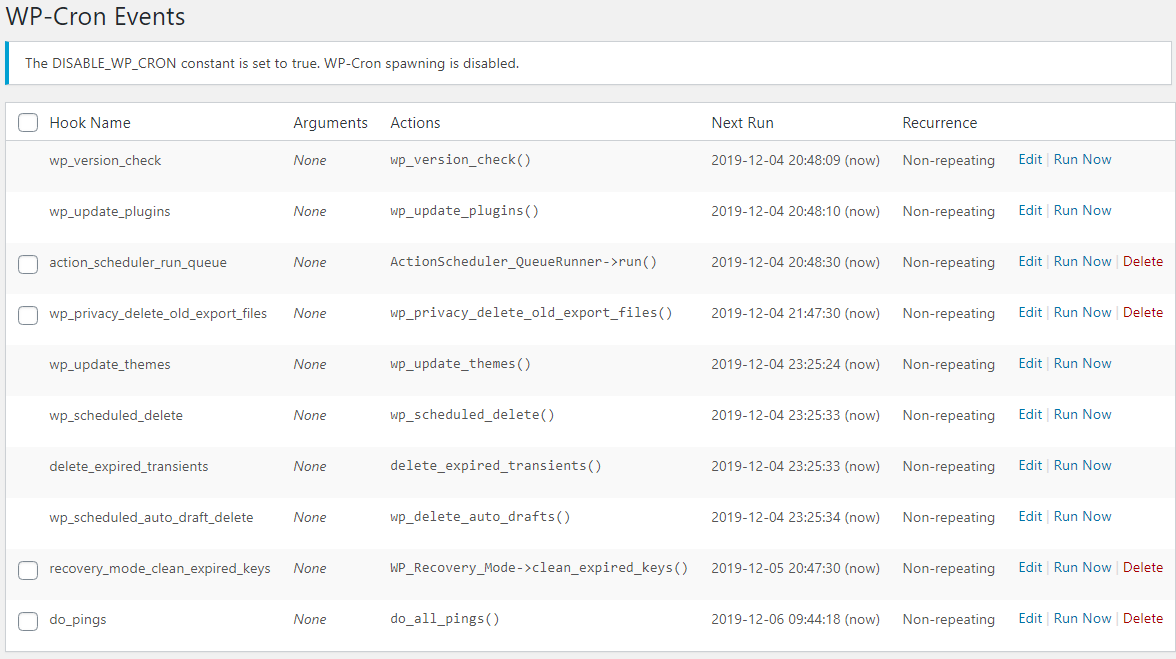Click None argument in the wp_update_themes row

pos(310,364)
